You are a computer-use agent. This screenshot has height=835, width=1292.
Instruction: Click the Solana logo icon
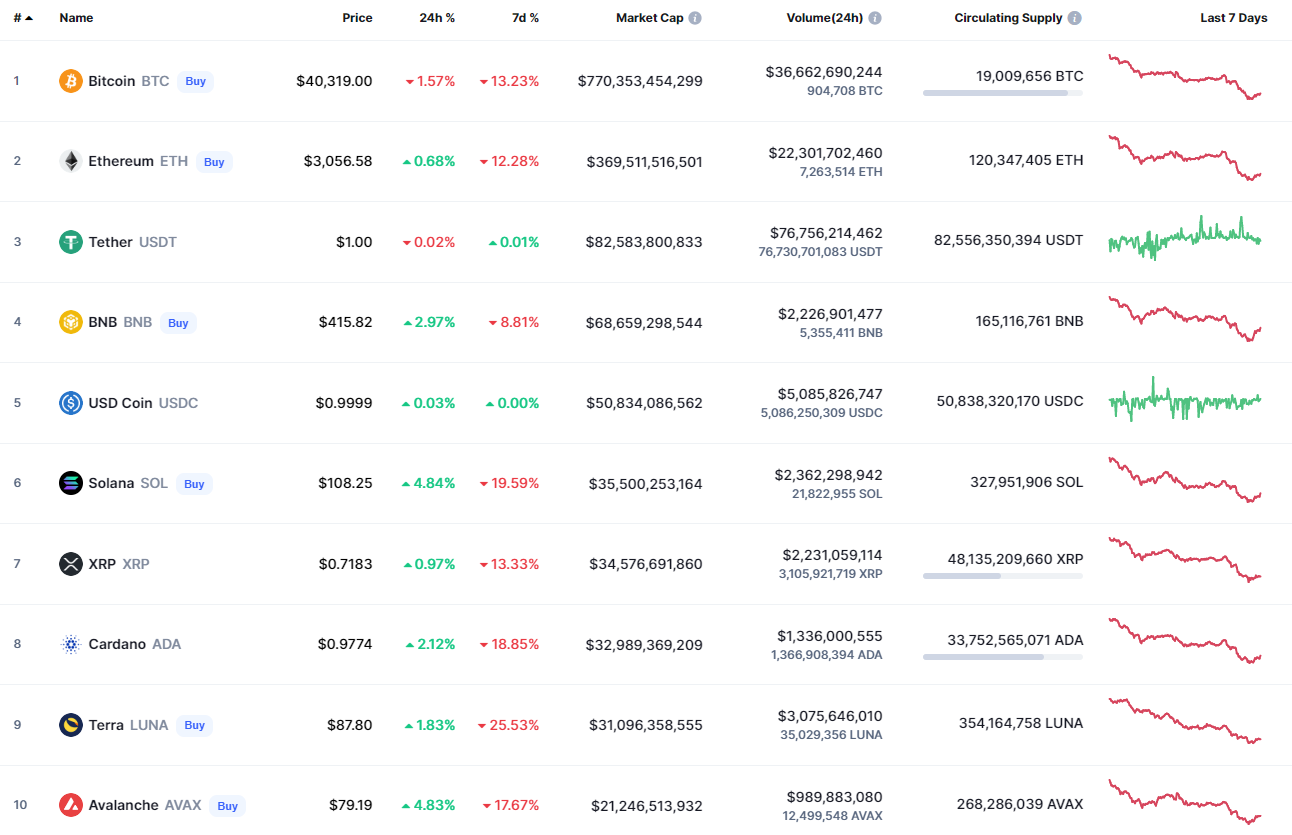point(71,483)
